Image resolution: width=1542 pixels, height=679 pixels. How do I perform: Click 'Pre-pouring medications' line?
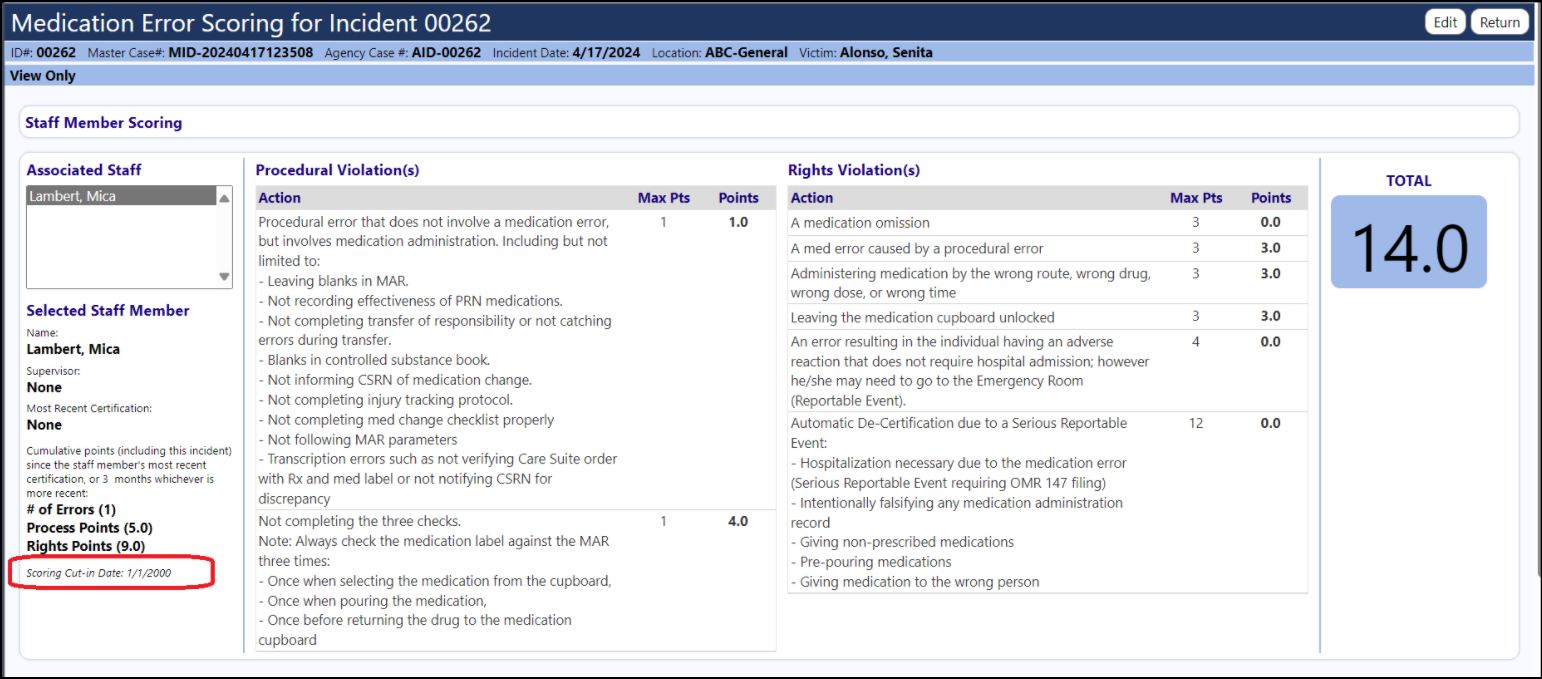coord(871,561)
